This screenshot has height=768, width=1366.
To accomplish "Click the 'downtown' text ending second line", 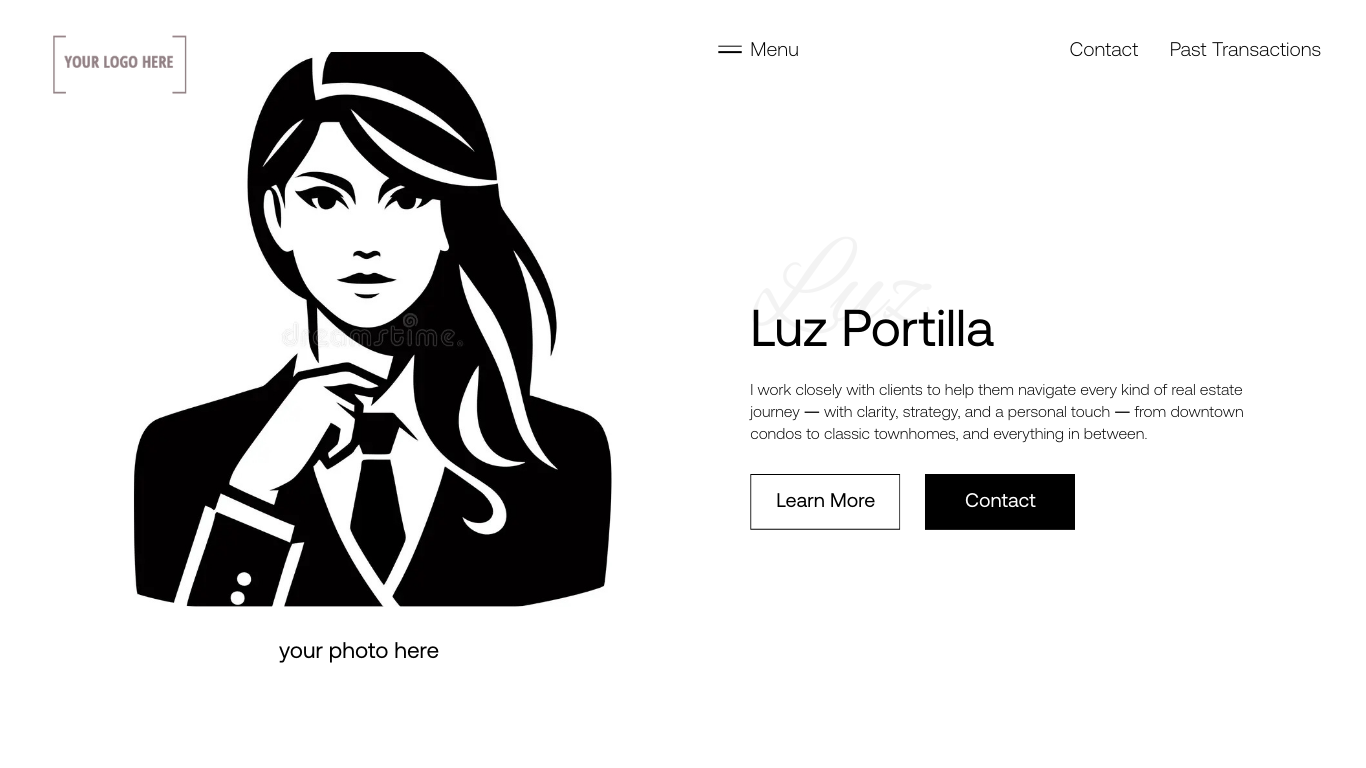I will (x=1207, y=412).
